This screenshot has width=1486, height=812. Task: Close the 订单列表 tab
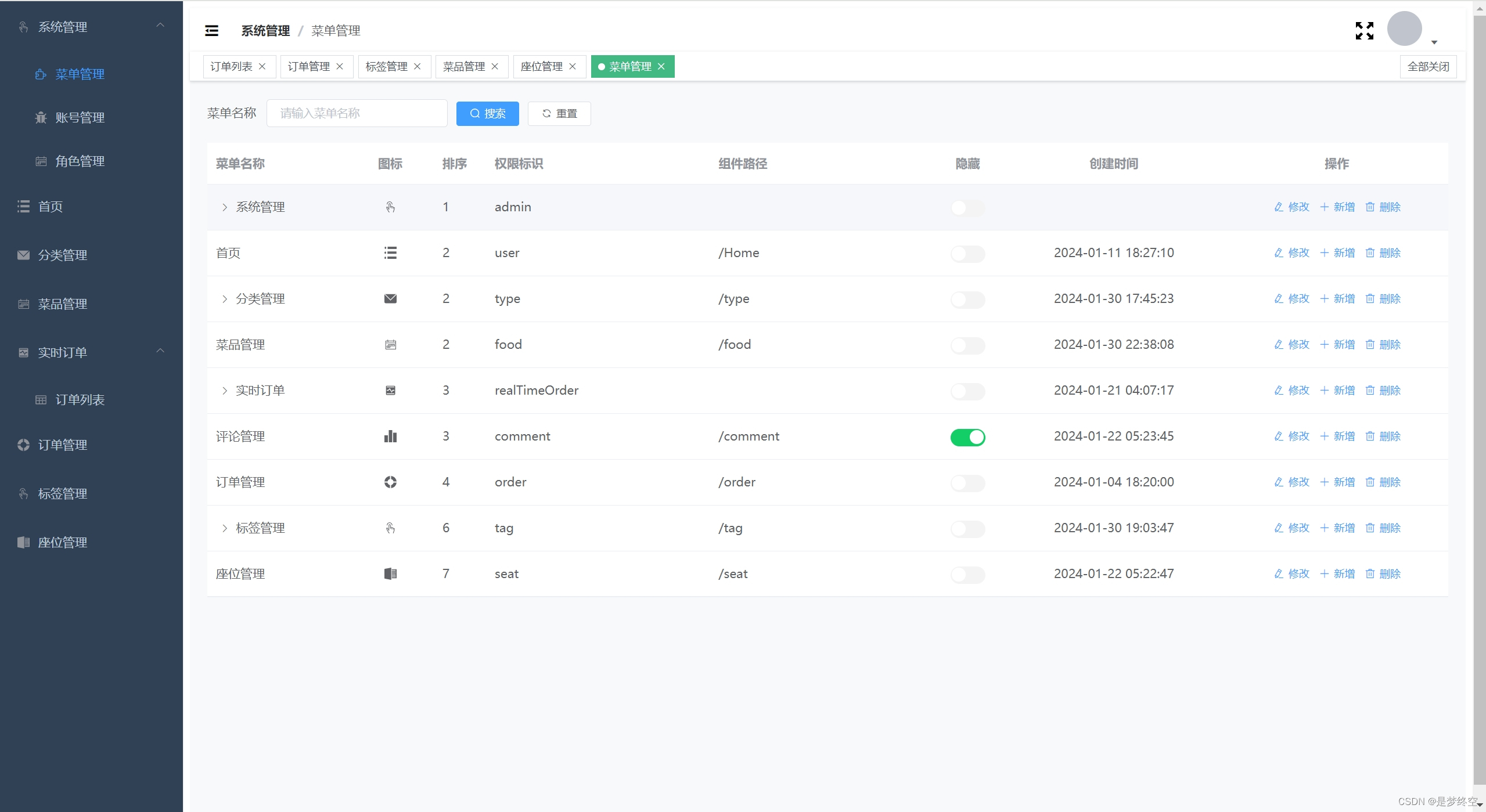[262, 67]
